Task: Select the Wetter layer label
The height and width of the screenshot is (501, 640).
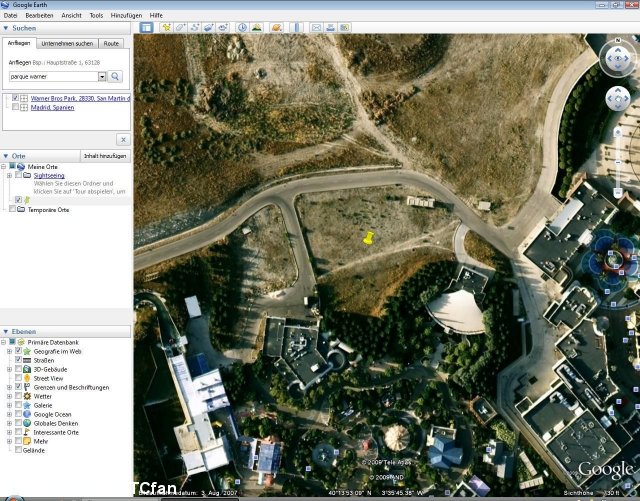Action: pyautogui.click(x=42, y=396)
